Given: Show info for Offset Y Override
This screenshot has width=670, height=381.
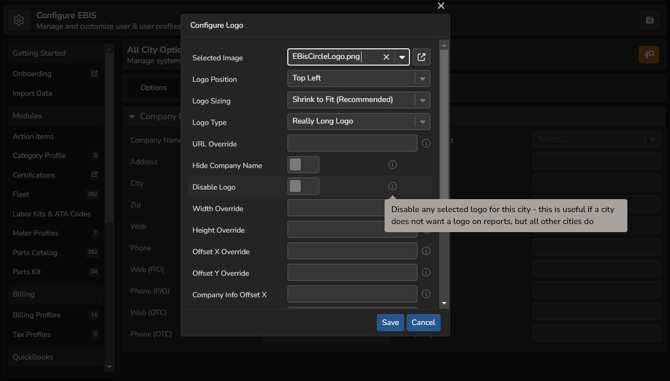Looking at the screenshot, I should 426,272.
